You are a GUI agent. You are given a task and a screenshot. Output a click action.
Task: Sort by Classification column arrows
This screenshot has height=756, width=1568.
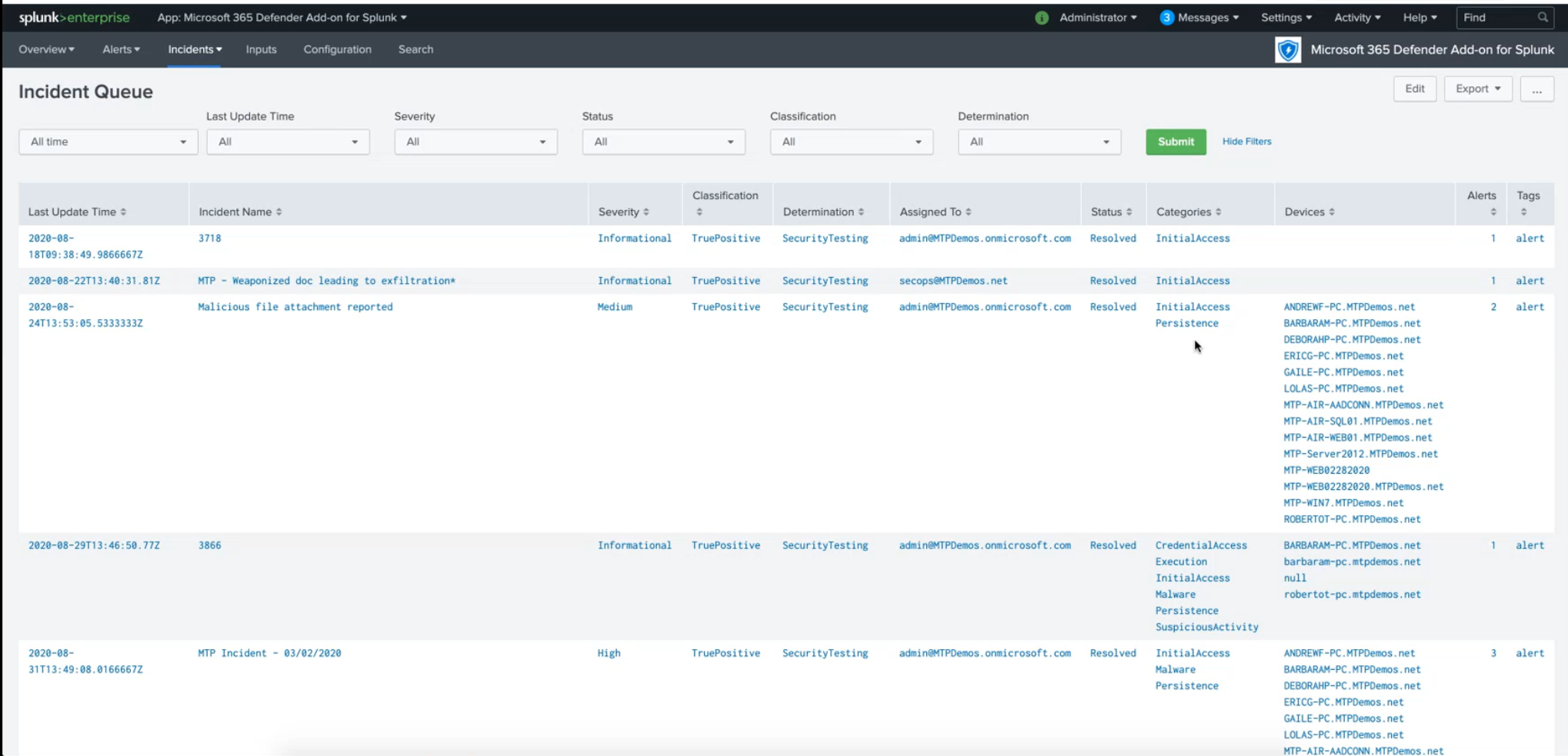coord(699,211)
